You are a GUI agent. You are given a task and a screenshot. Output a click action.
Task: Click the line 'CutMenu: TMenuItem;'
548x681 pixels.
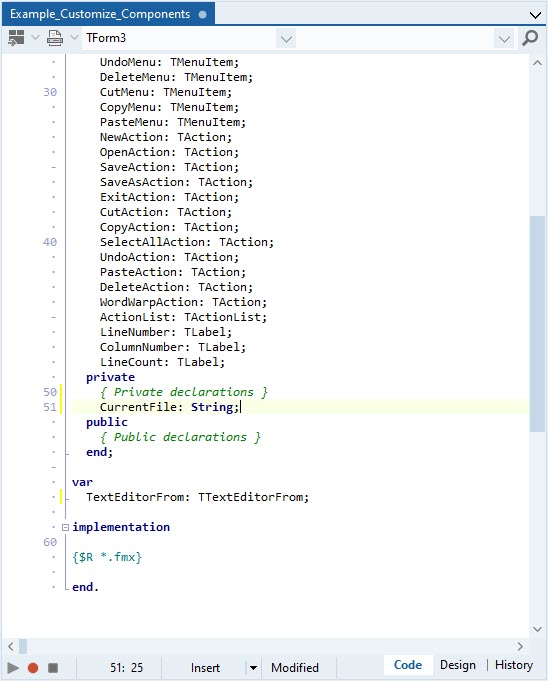click(x=166, y=92)
